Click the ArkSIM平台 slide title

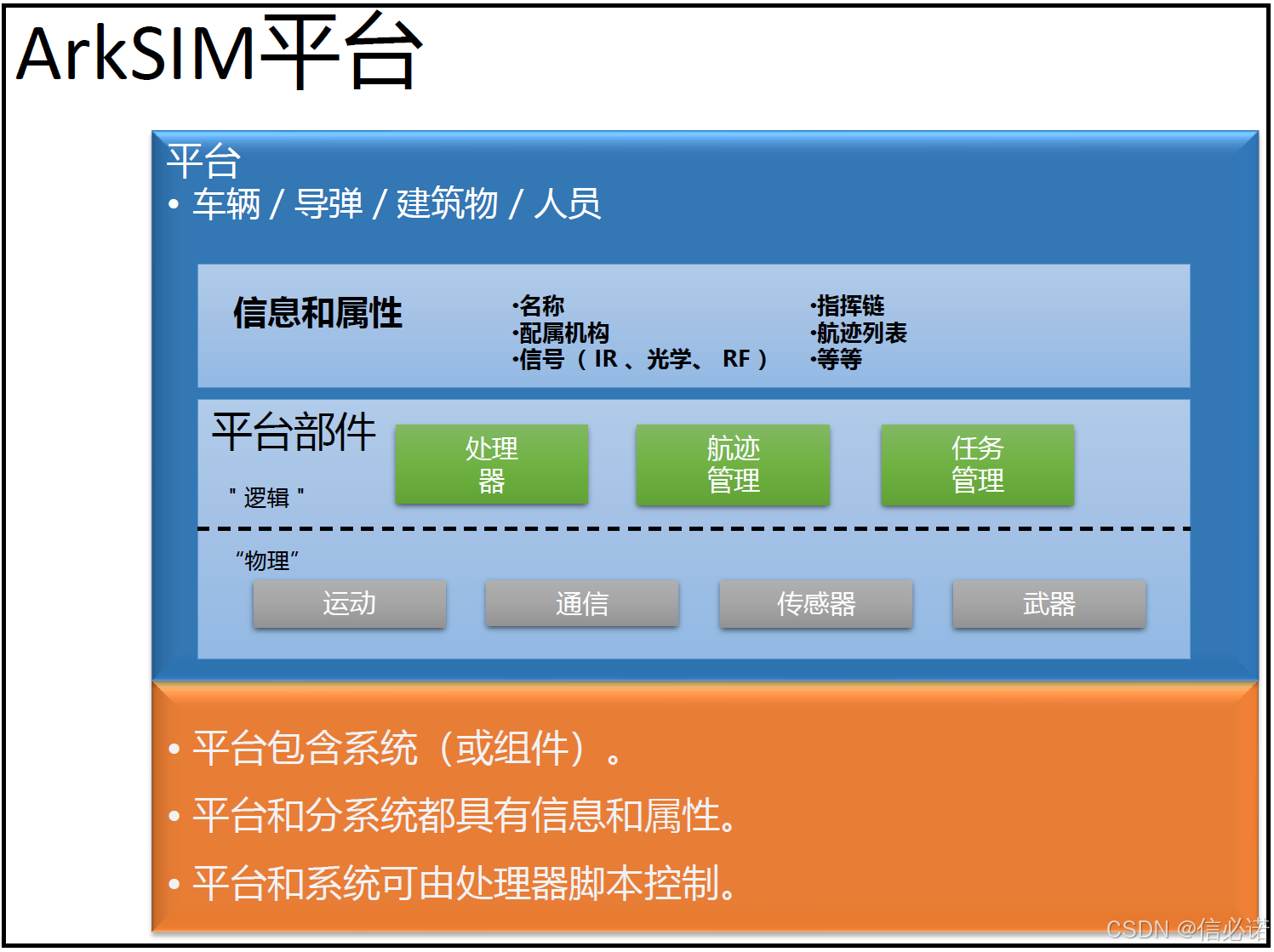coord(219,51)
